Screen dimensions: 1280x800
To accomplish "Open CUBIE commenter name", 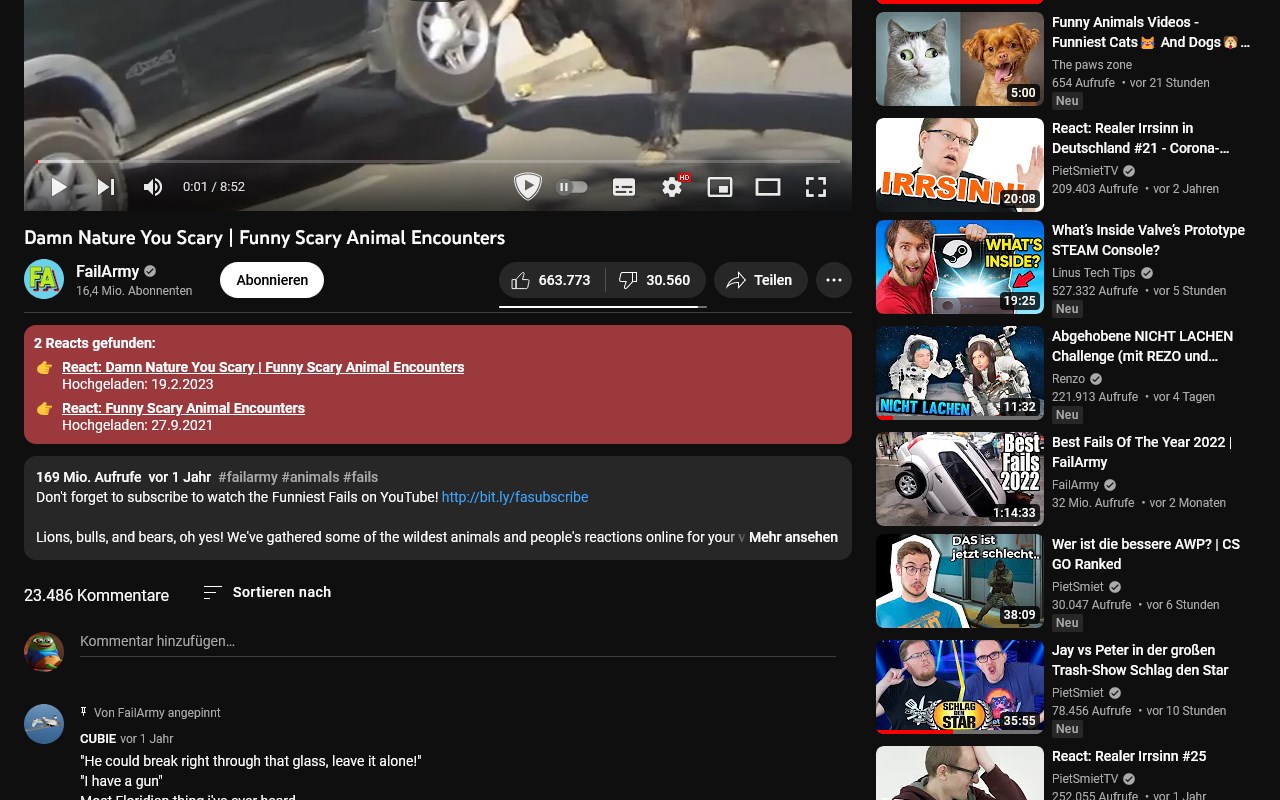I will point(98,739).
